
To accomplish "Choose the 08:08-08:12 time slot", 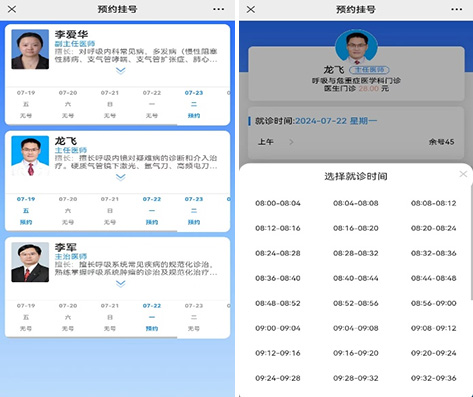I will tap(433, 203).
